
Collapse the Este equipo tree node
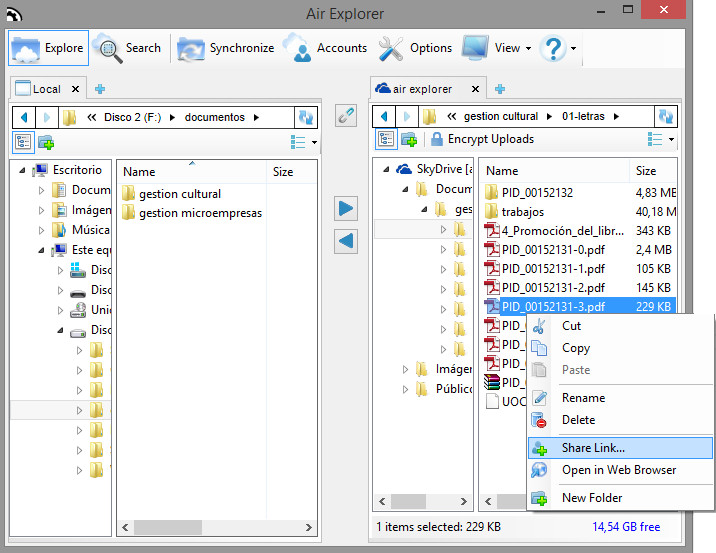coord(41,250)
